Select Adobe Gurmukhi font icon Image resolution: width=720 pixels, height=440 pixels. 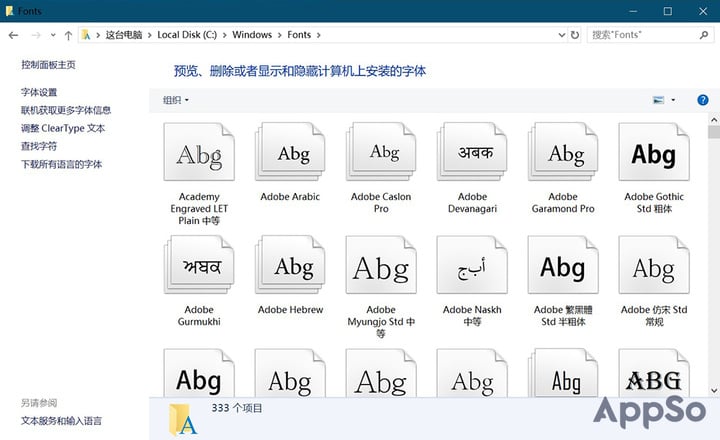199,265
